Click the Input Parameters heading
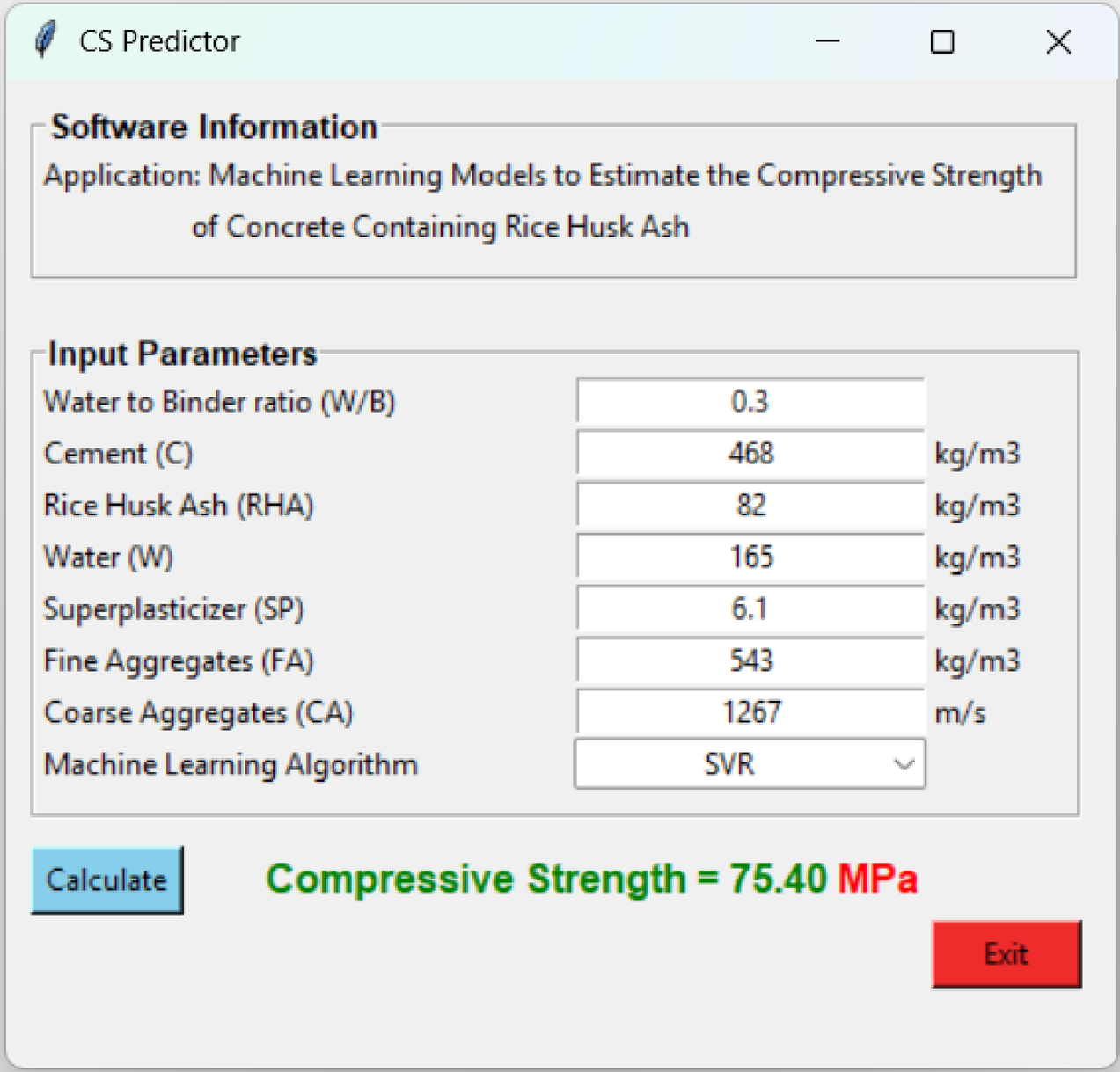This screenshot has height=1072, width=1120. [182, 354]
